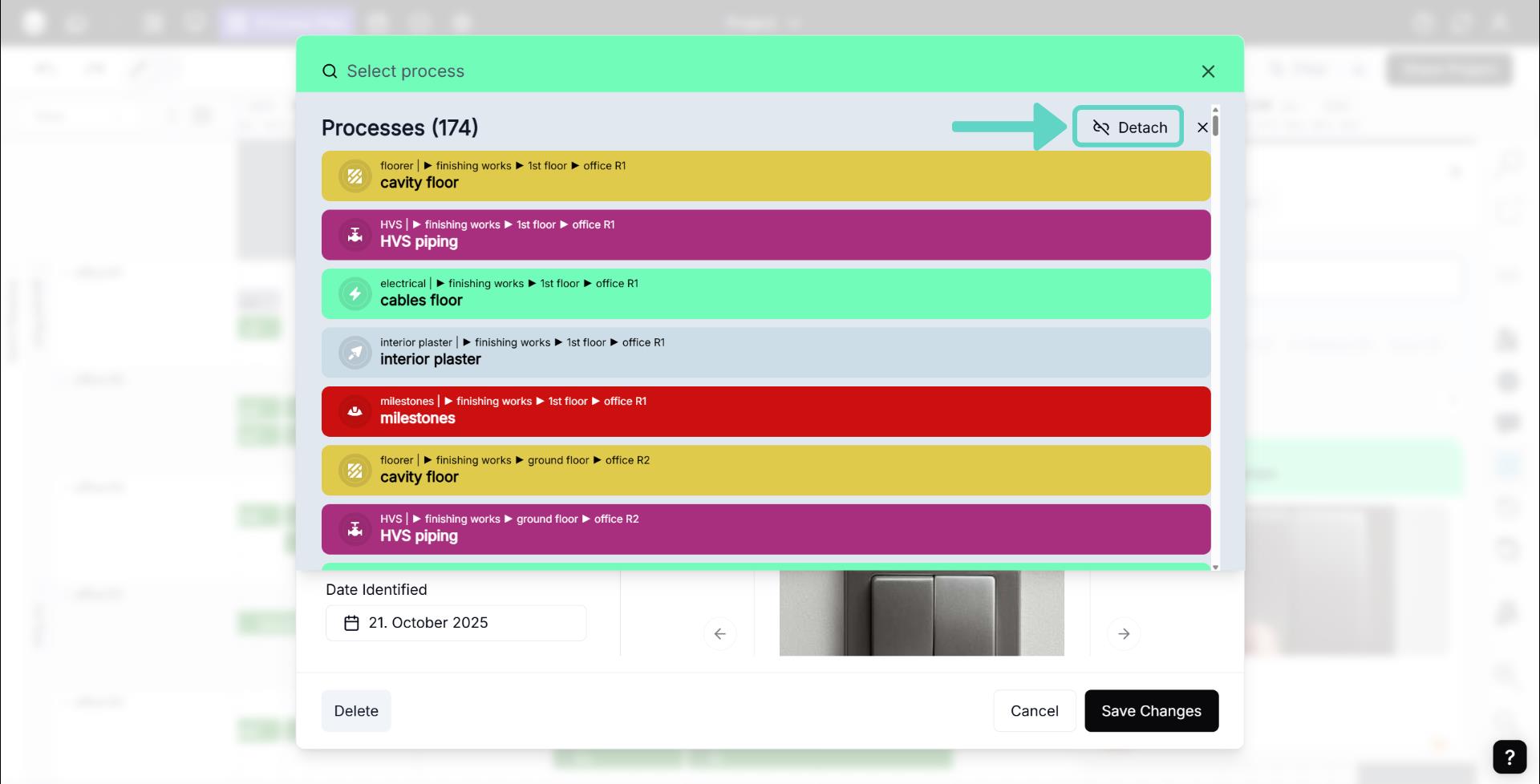Viewport: 1540px width, 784px height.
Task: Click the floorer hatch icon for office R1
Action: coord(355,176)
